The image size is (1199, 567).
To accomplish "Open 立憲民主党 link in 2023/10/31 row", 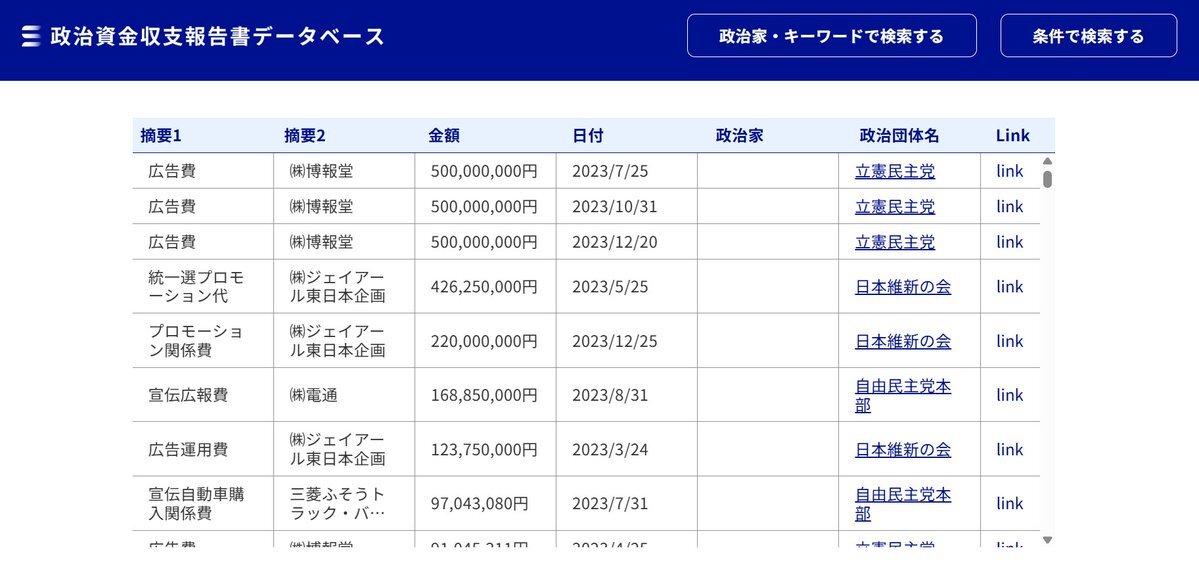I will (x=895, y=207).
